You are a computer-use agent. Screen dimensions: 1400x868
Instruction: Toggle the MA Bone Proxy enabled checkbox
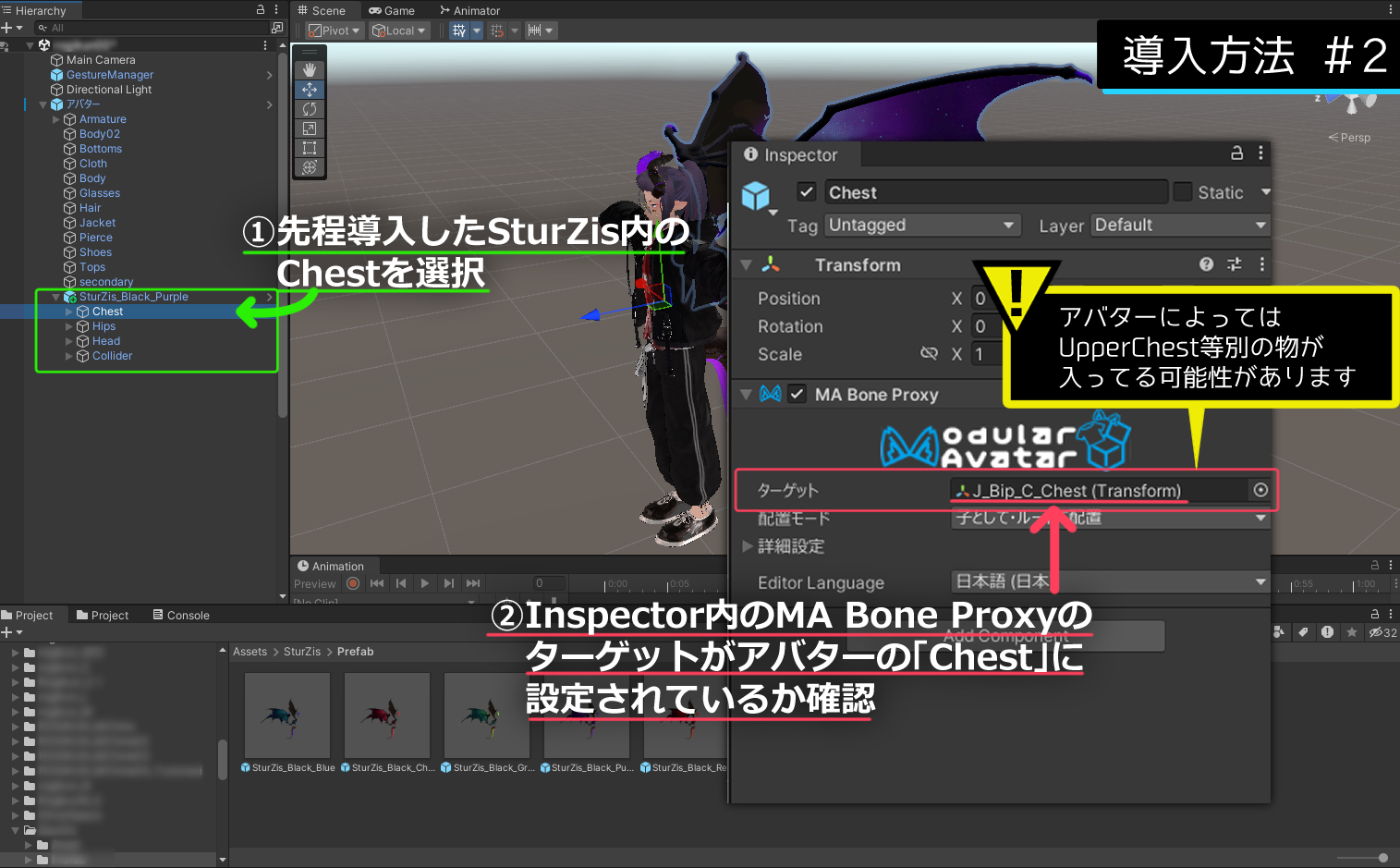coord(797,394)
